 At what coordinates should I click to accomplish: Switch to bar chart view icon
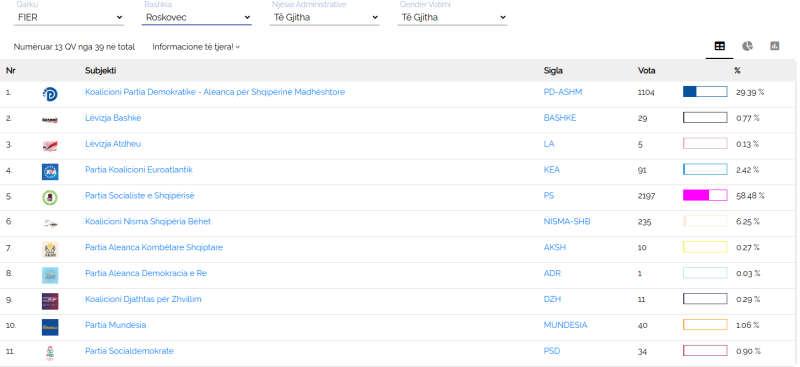774,46
